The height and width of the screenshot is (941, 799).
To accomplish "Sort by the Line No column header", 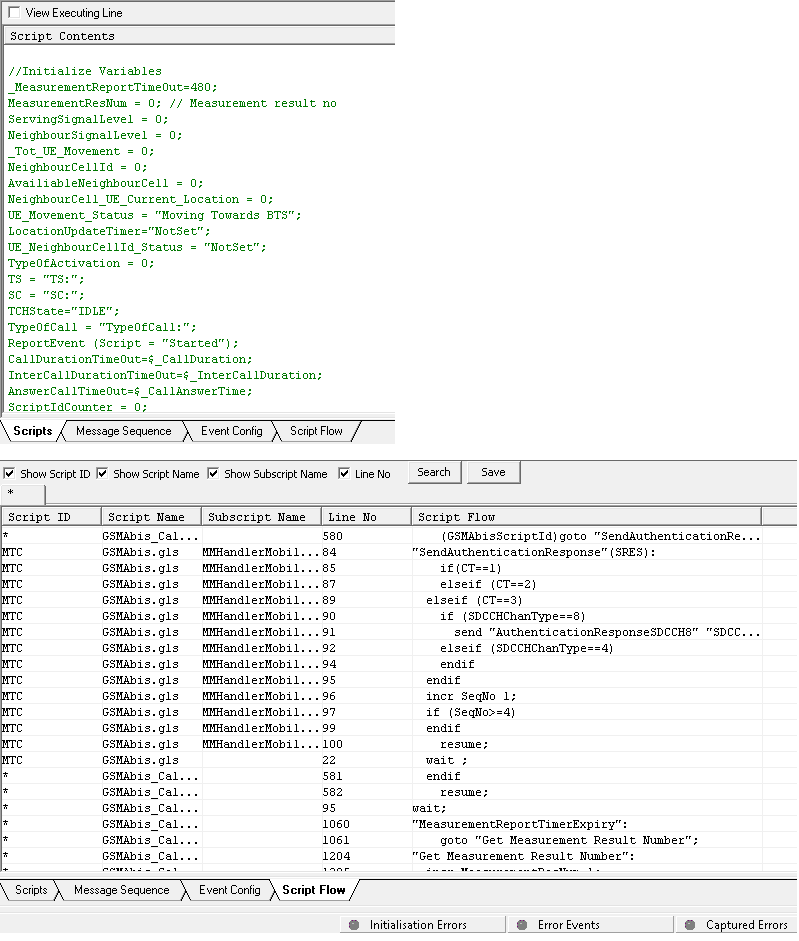I will pos(365,517).
